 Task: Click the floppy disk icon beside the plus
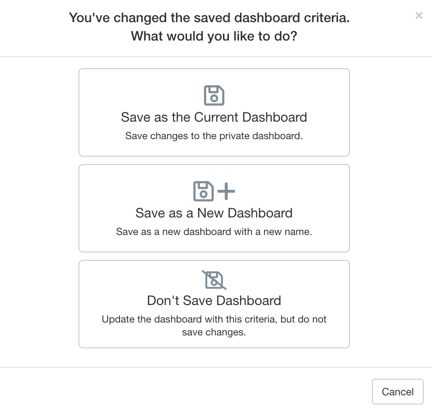pyautogui.click(x=203, y=191)
